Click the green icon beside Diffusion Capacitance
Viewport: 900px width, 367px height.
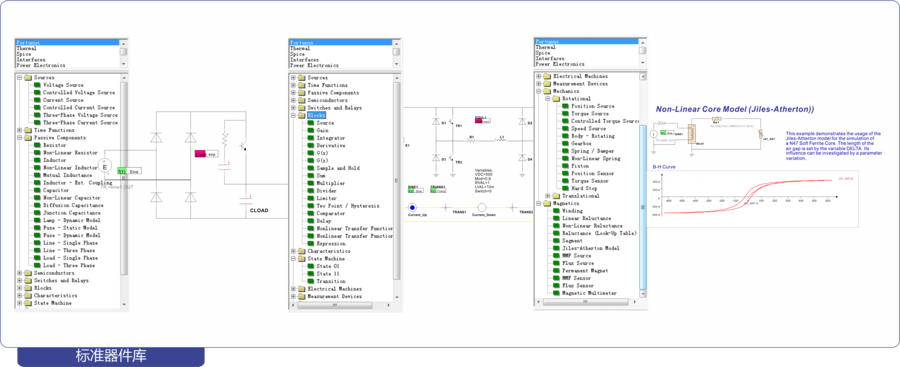tap(37, 205)
